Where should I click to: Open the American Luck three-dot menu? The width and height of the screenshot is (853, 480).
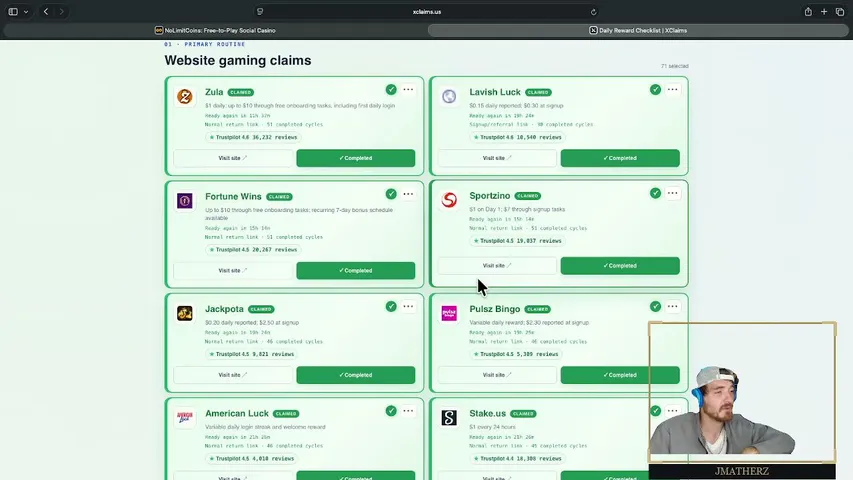409,411
